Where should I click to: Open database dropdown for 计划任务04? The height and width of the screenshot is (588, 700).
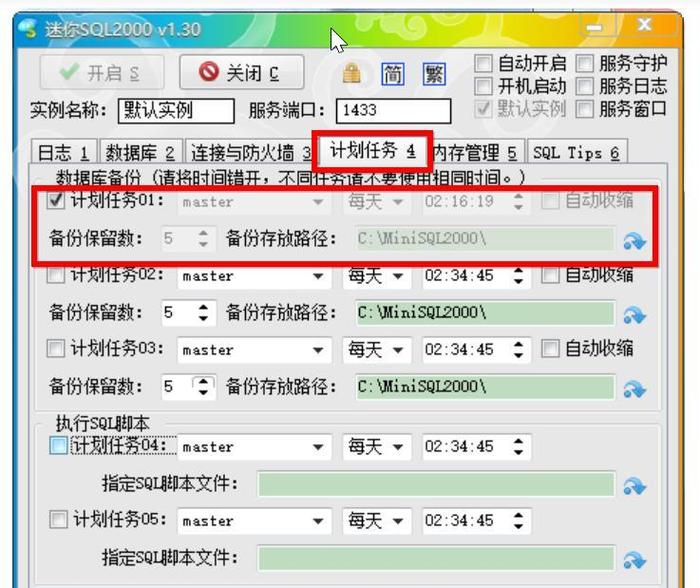click(318, 447)
